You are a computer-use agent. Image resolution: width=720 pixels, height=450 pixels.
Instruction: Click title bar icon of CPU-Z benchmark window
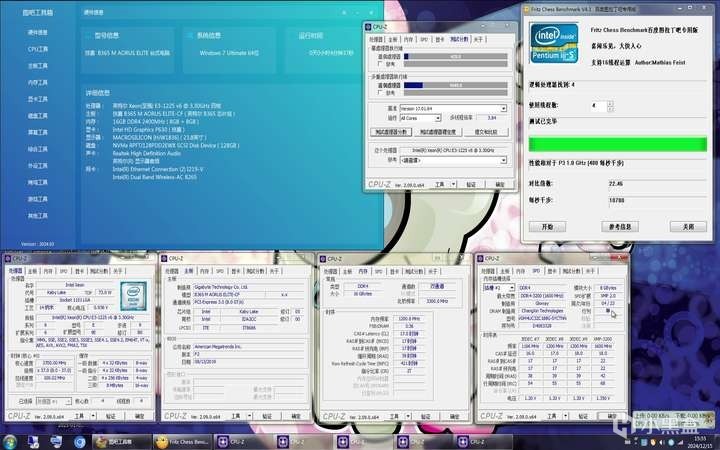(x=368, y=27)
